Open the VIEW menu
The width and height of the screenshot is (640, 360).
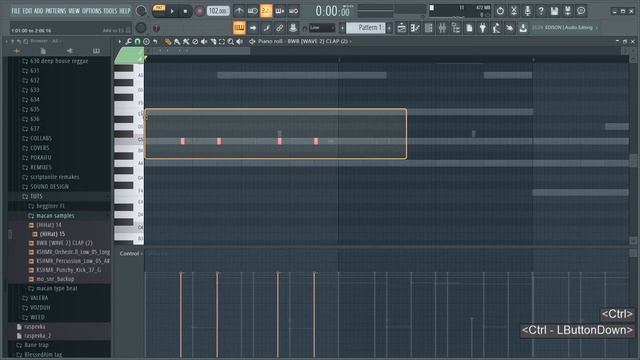[x=74, y=11]
